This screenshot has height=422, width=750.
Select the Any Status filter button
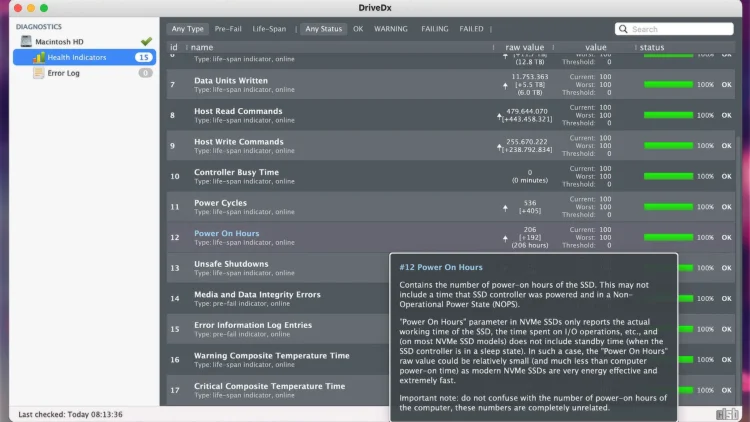tap(323, 29)
